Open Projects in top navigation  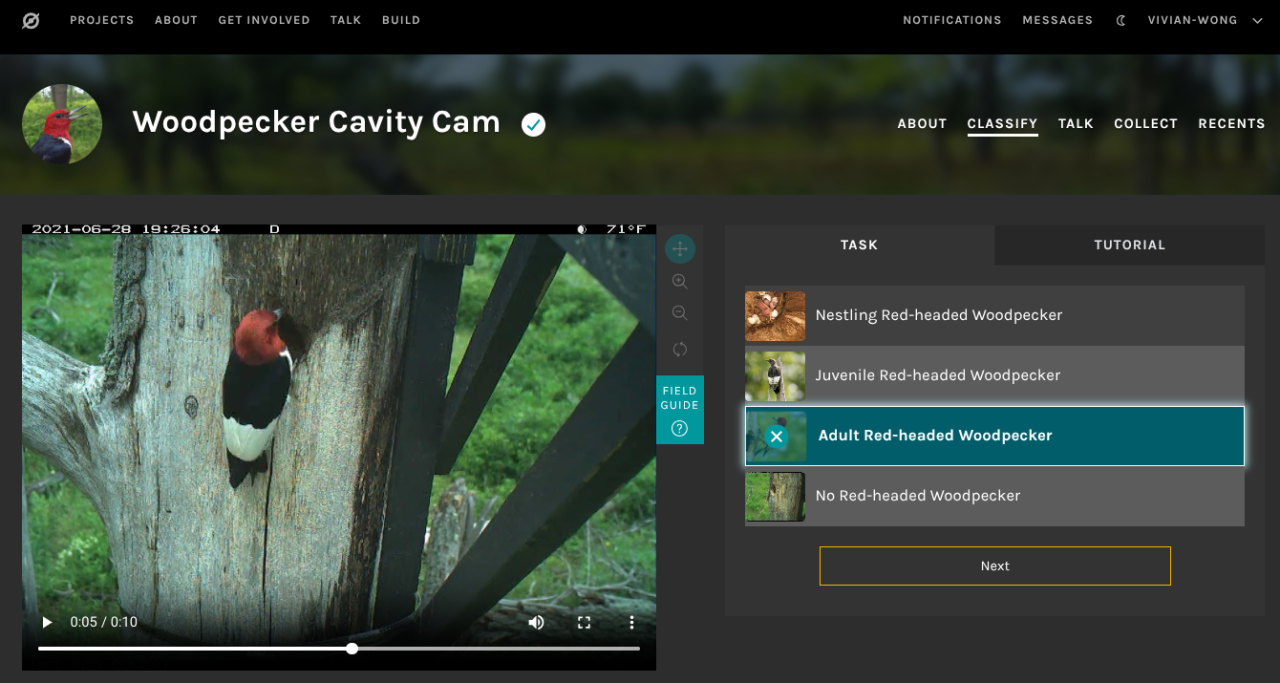pyautogui.click(x=102, y=20)
